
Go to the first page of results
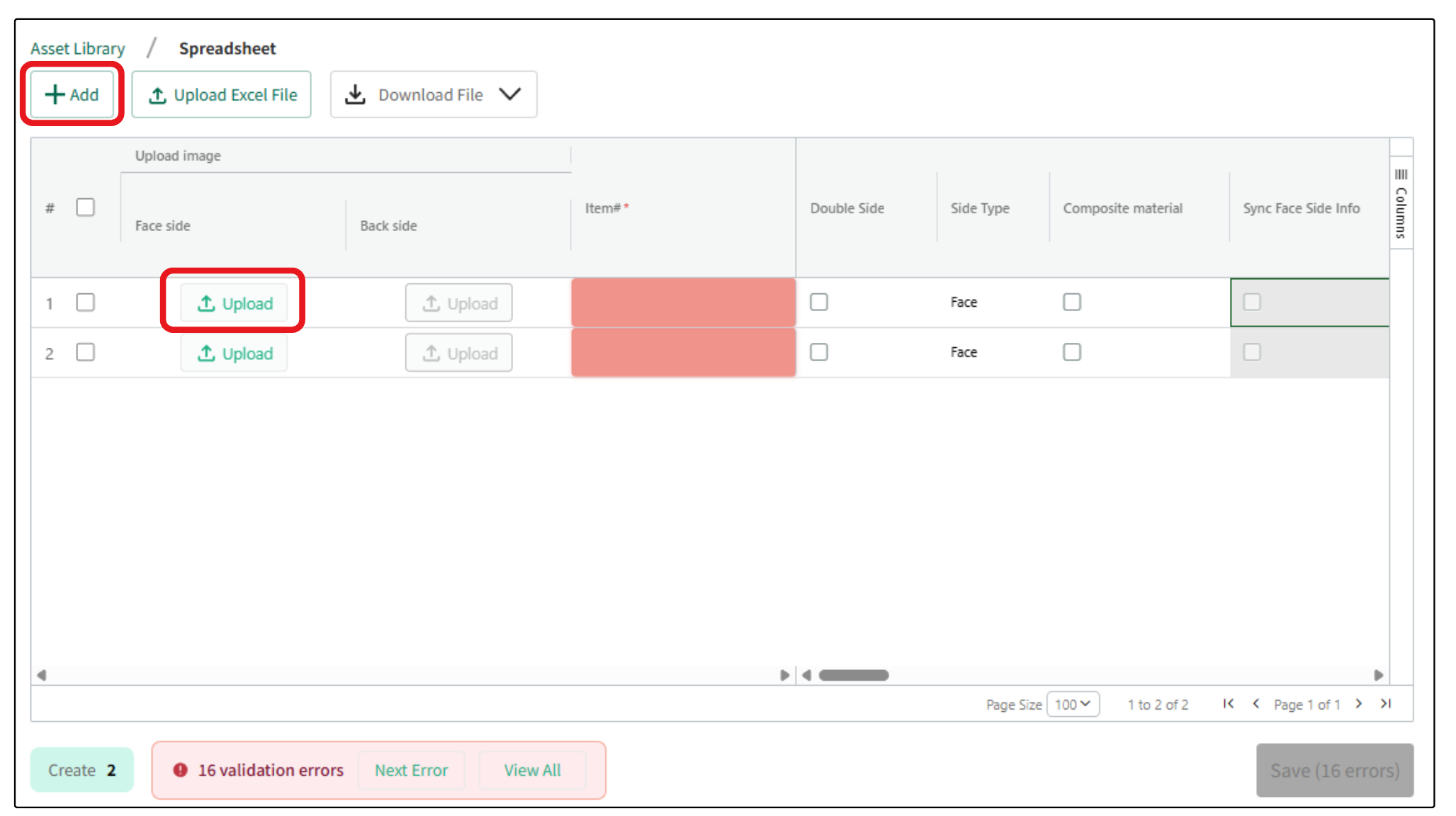point(1228,703)
